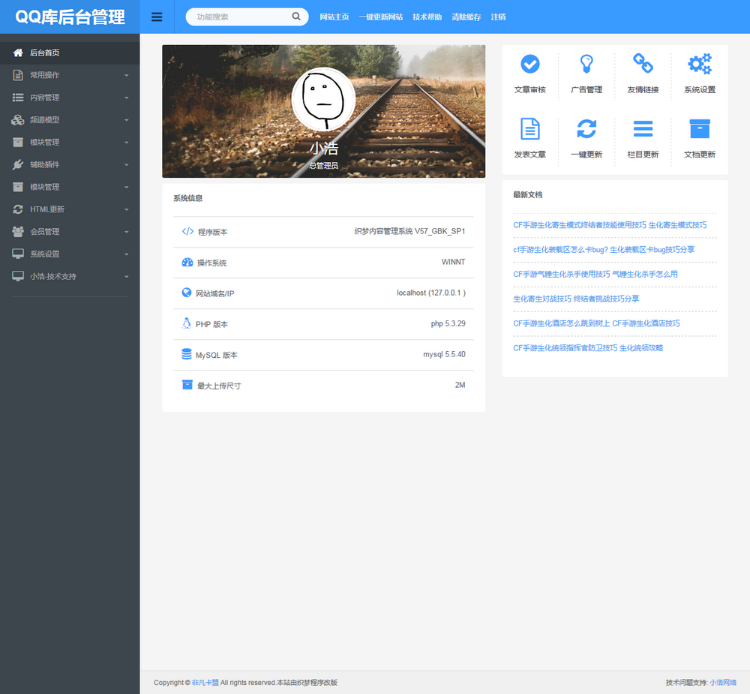Click the 总管理员 role label under avatar
The width and height of the screenshot is (750, 694).
tap(323, 165)
